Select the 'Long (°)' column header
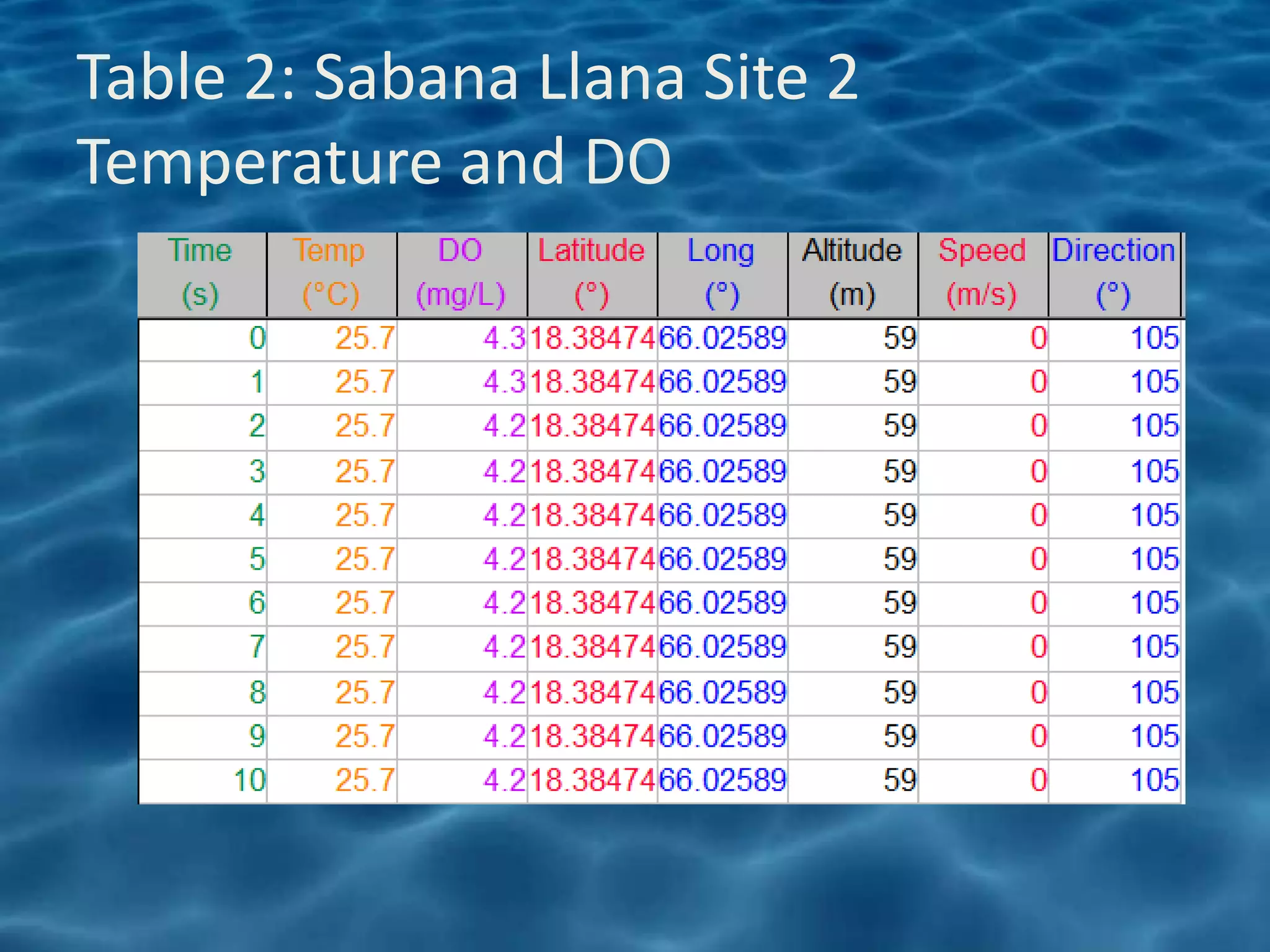 coord(723,275)
